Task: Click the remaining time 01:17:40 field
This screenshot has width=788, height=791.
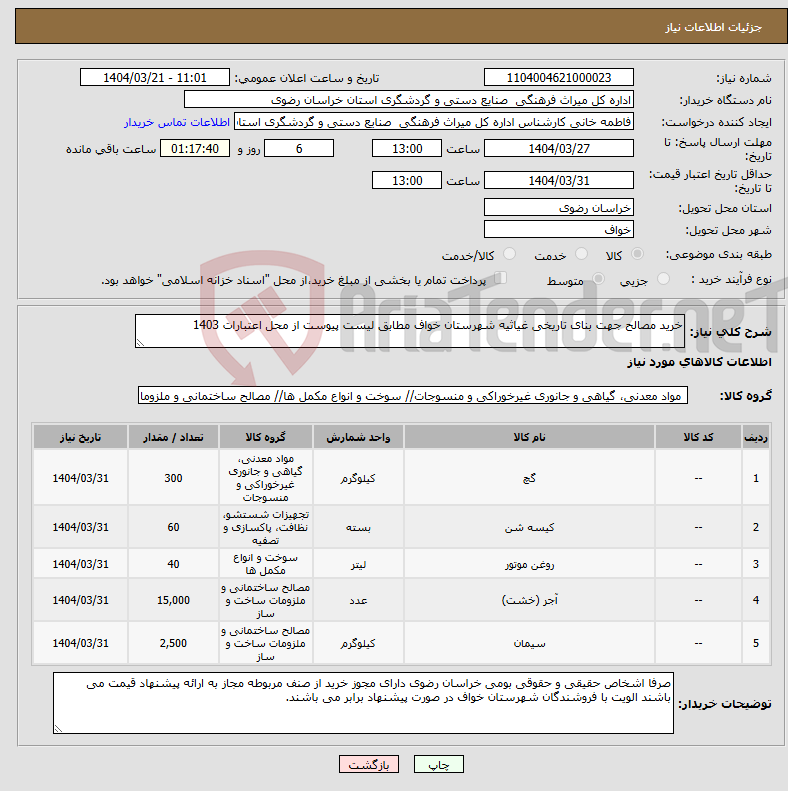Action: click(195, 148)
